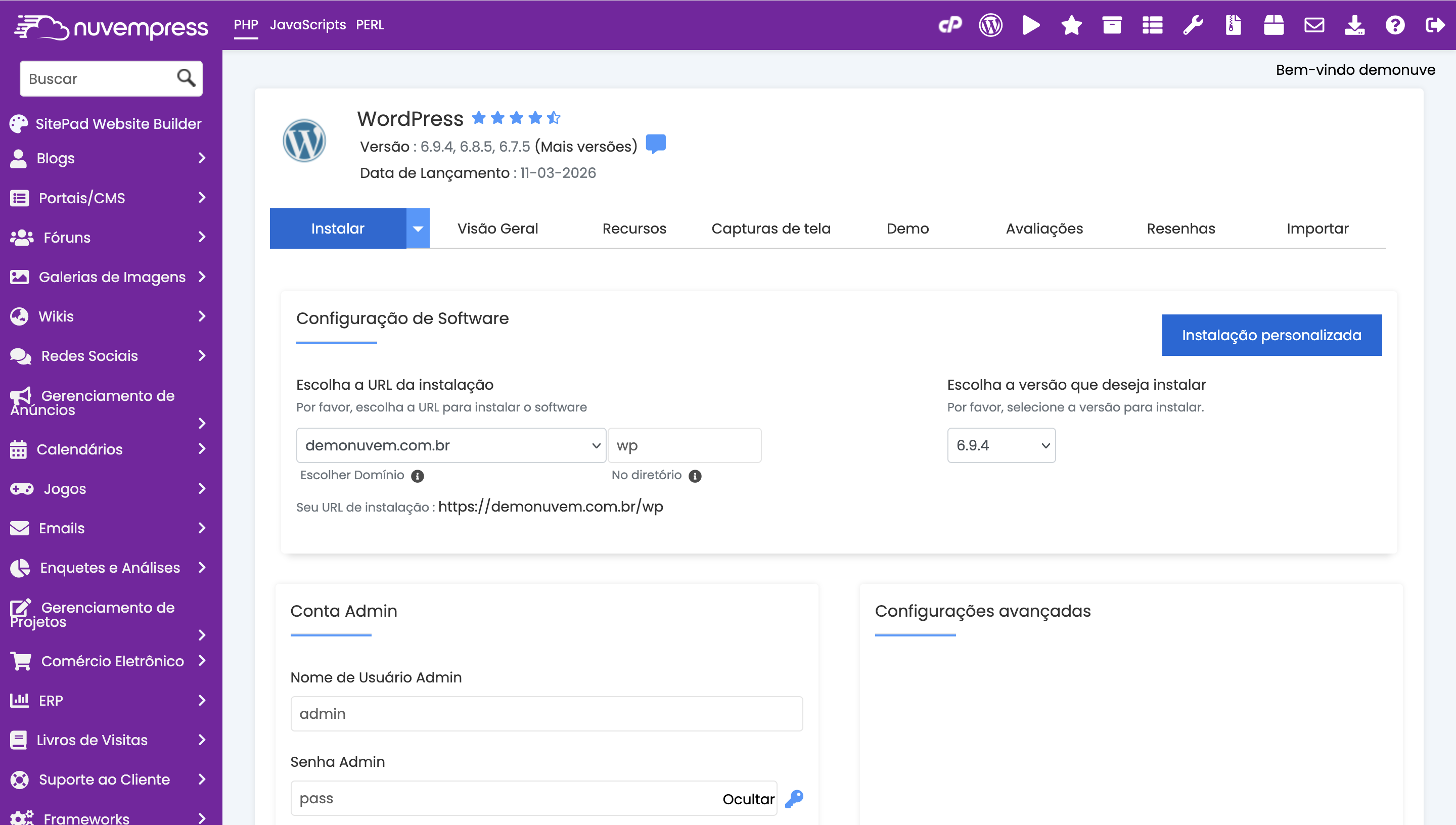Open the installations list icon in top toolbar
1456x825 pixels.
(x=1152, y=25)
